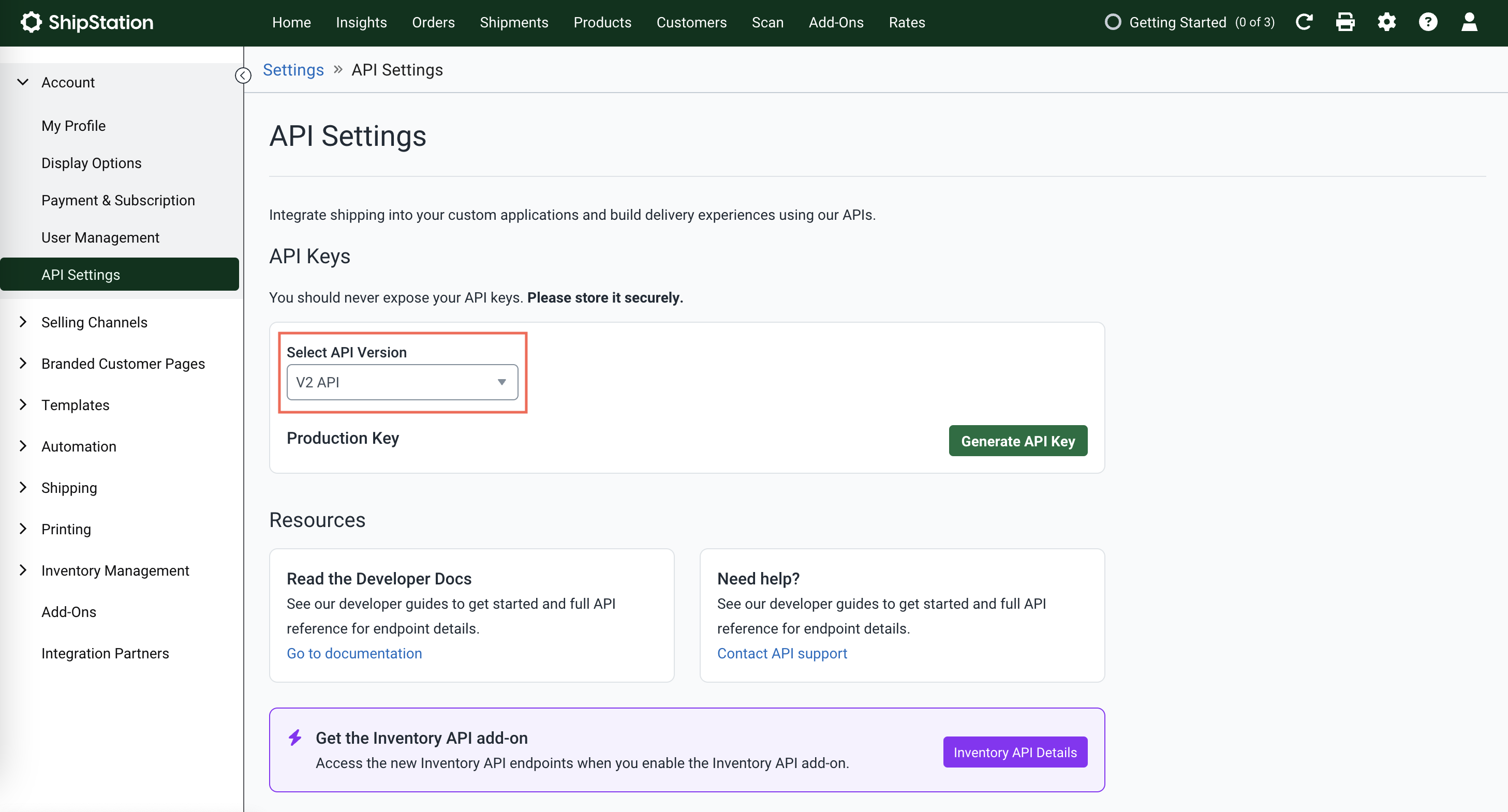Open the print dialog via printer icon

point(1346,22)
